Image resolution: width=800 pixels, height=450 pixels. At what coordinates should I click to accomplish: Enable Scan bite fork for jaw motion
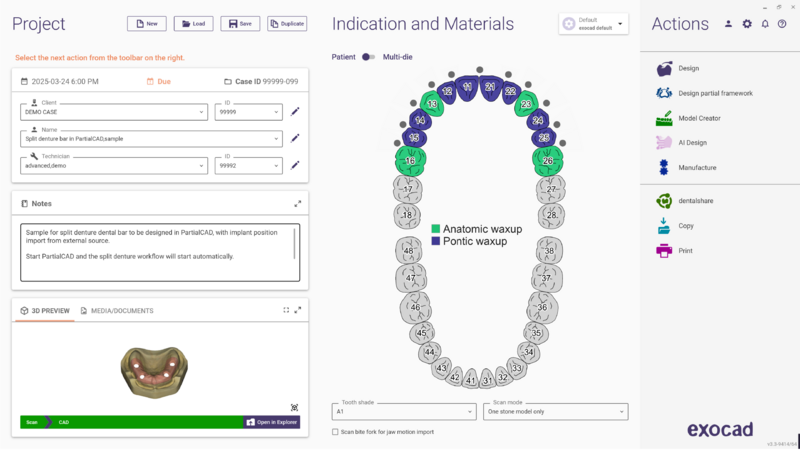[335, 432]
